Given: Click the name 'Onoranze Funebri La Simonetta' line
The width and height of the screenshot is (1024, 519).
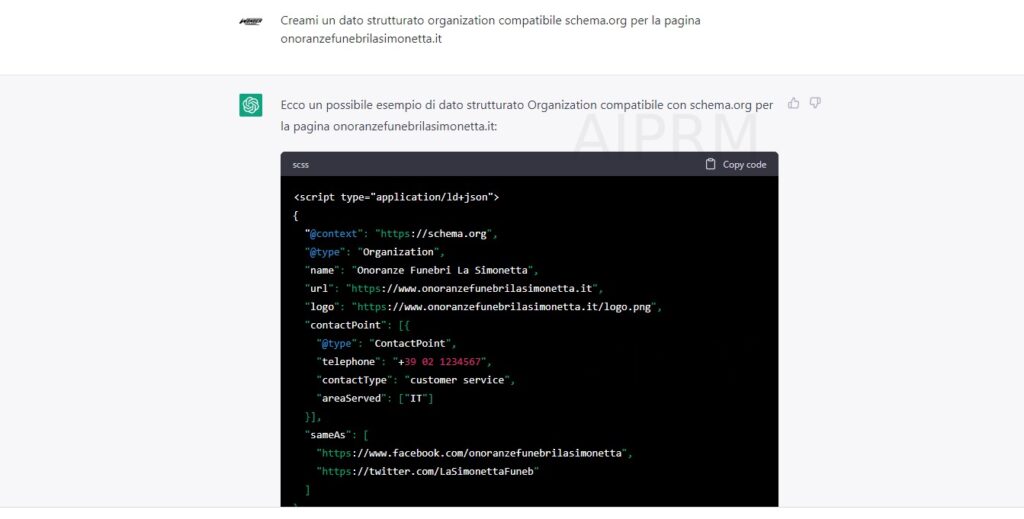Looking at the screenshot, I should coord(421,270).
